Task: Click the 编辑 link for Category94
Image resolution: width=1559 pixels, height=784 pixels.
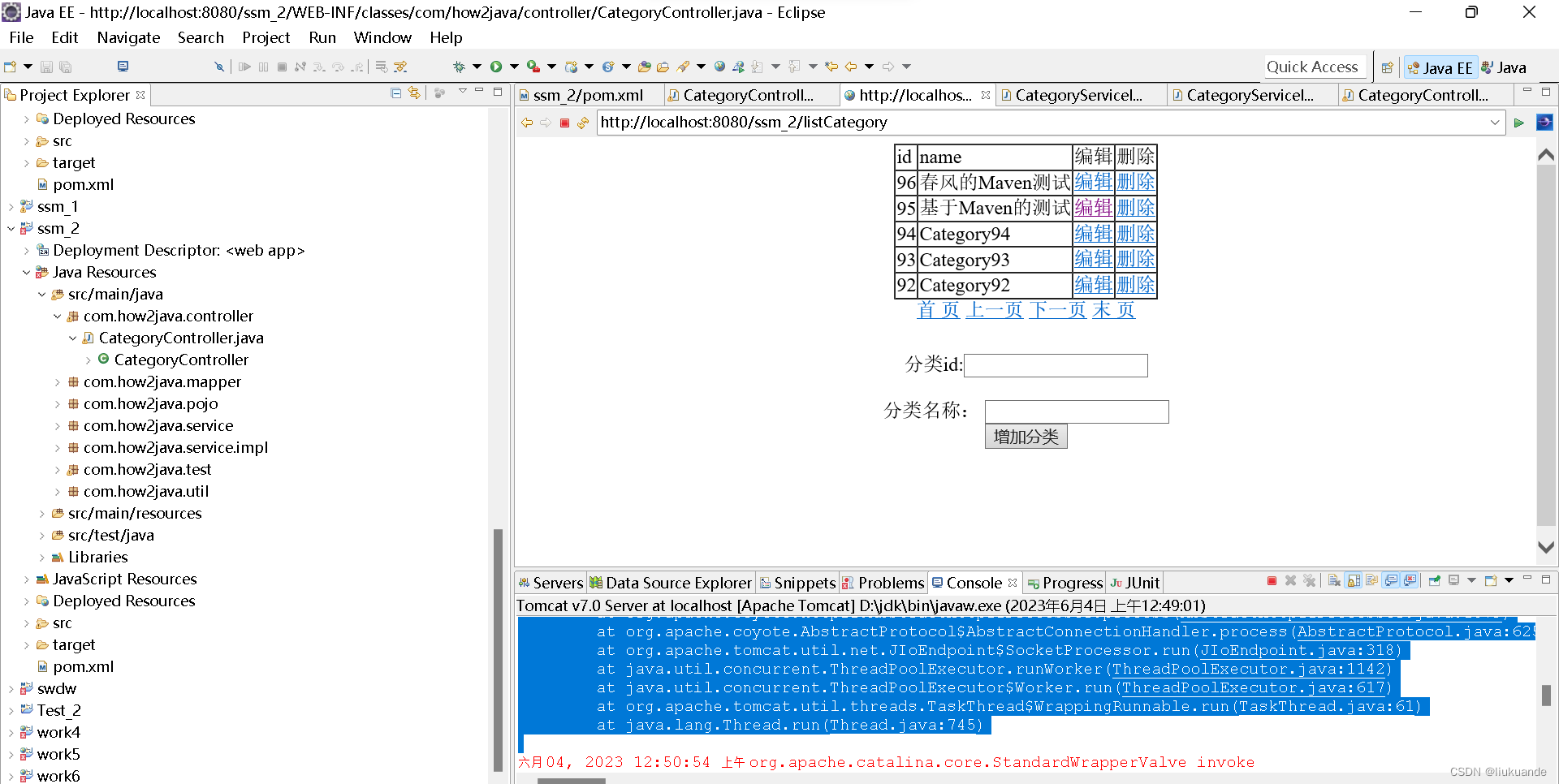Action: pos(1093,234)
